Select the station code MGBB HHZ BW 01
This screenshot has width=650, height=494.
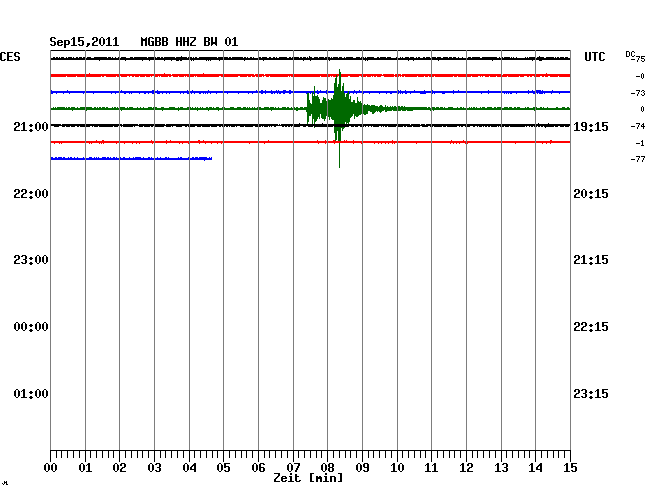tap(189, 42)
